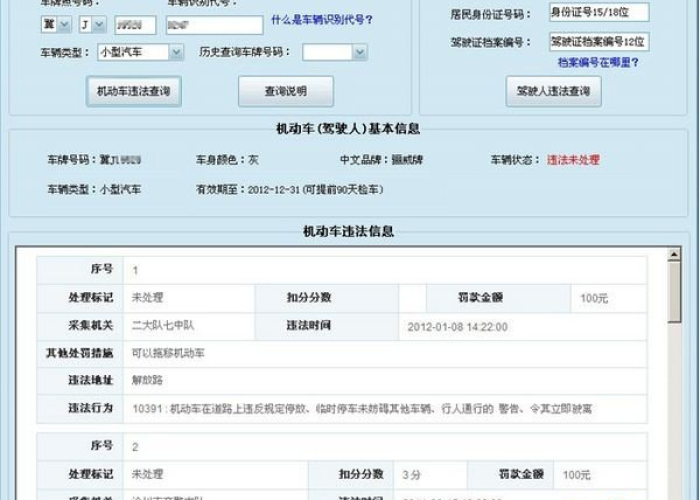
Task: Select the 有效期至 2012-12-31 expiry text
Action: click(290, 190)
